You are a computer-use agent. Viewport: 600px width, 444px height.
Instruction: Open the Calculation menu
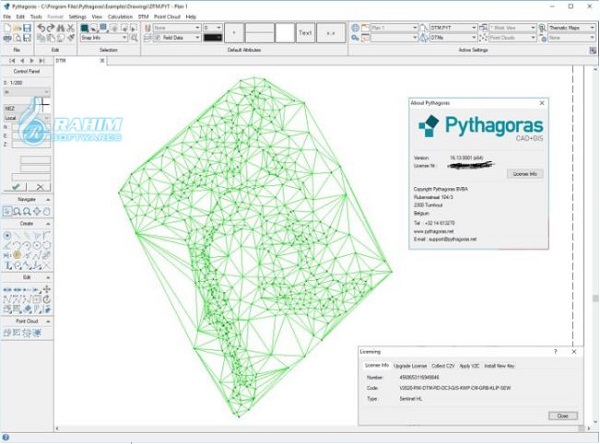[120, 17]
